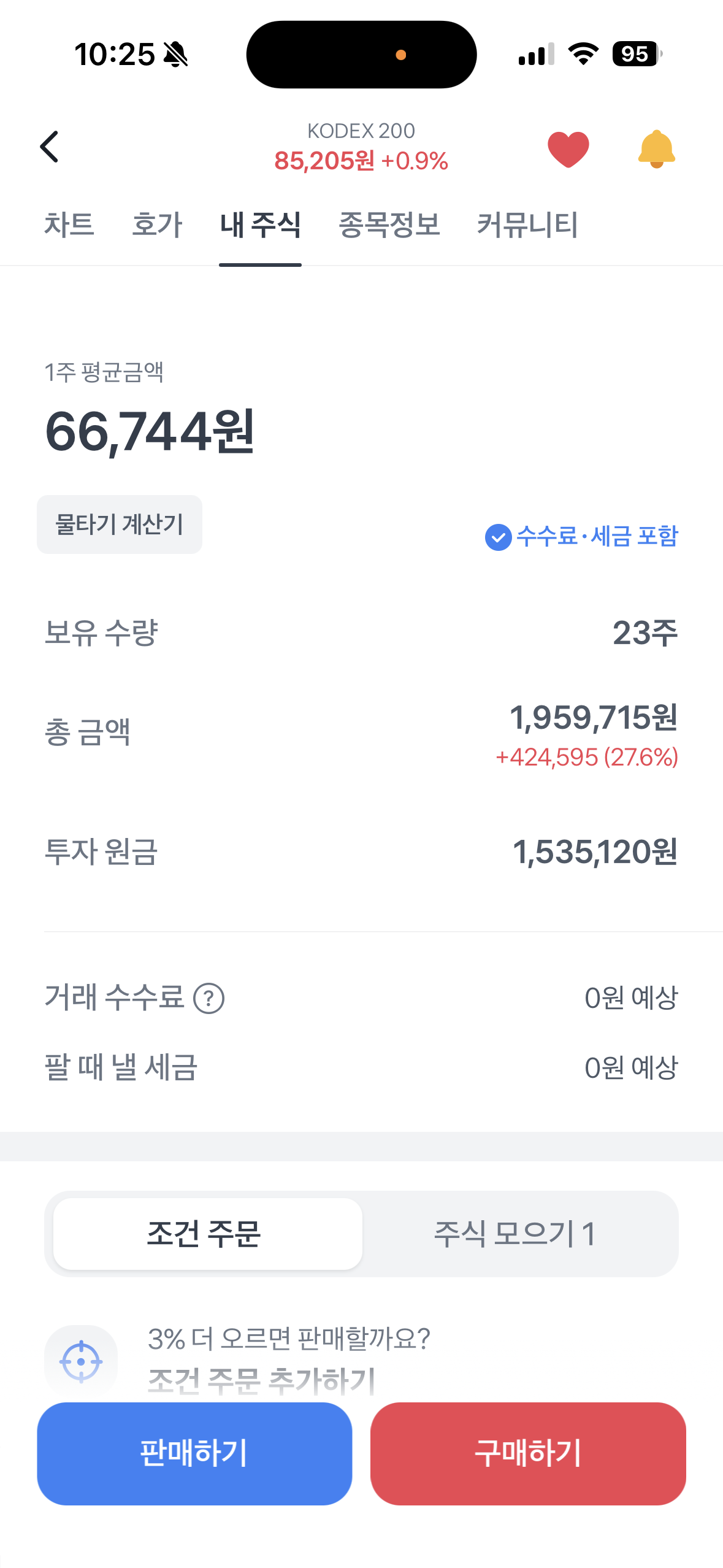Image resolution: width=723 pixels, height=1568 pixels.
Task: Select the 내 주식 tab
Action: 260,225
